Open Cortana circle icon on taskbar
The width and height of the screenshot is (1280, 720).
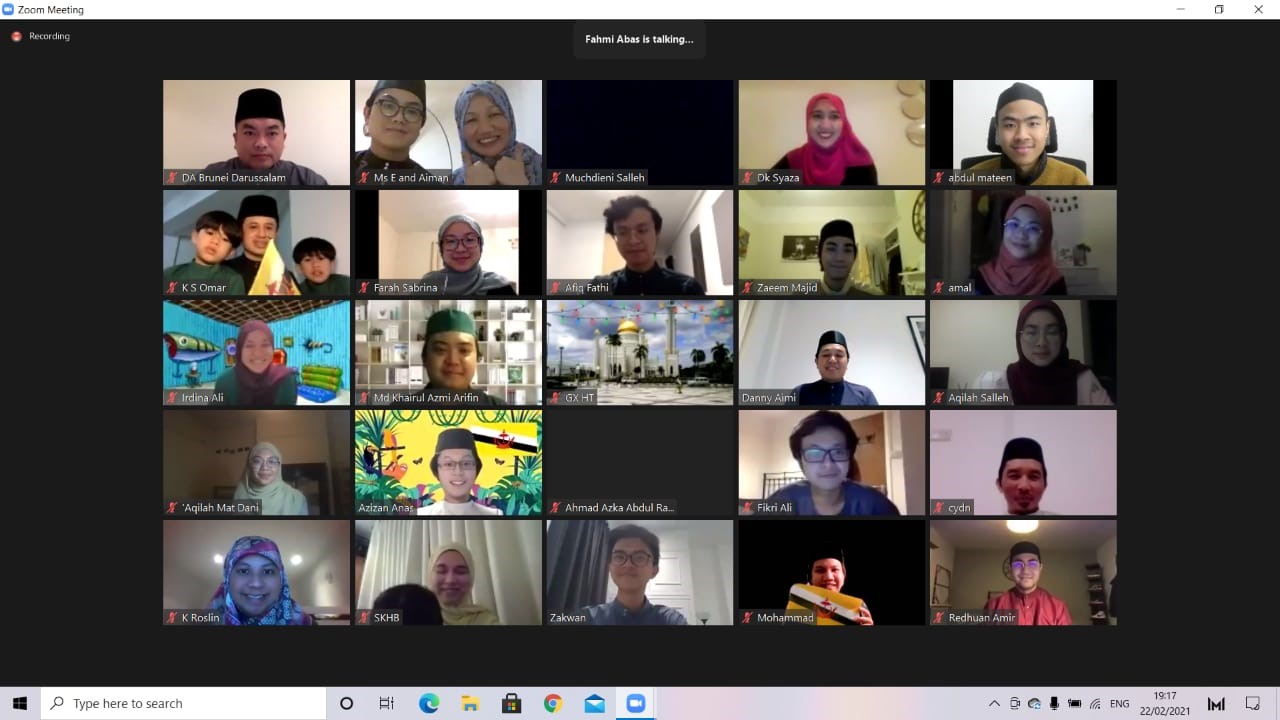[x=346, y=704]
